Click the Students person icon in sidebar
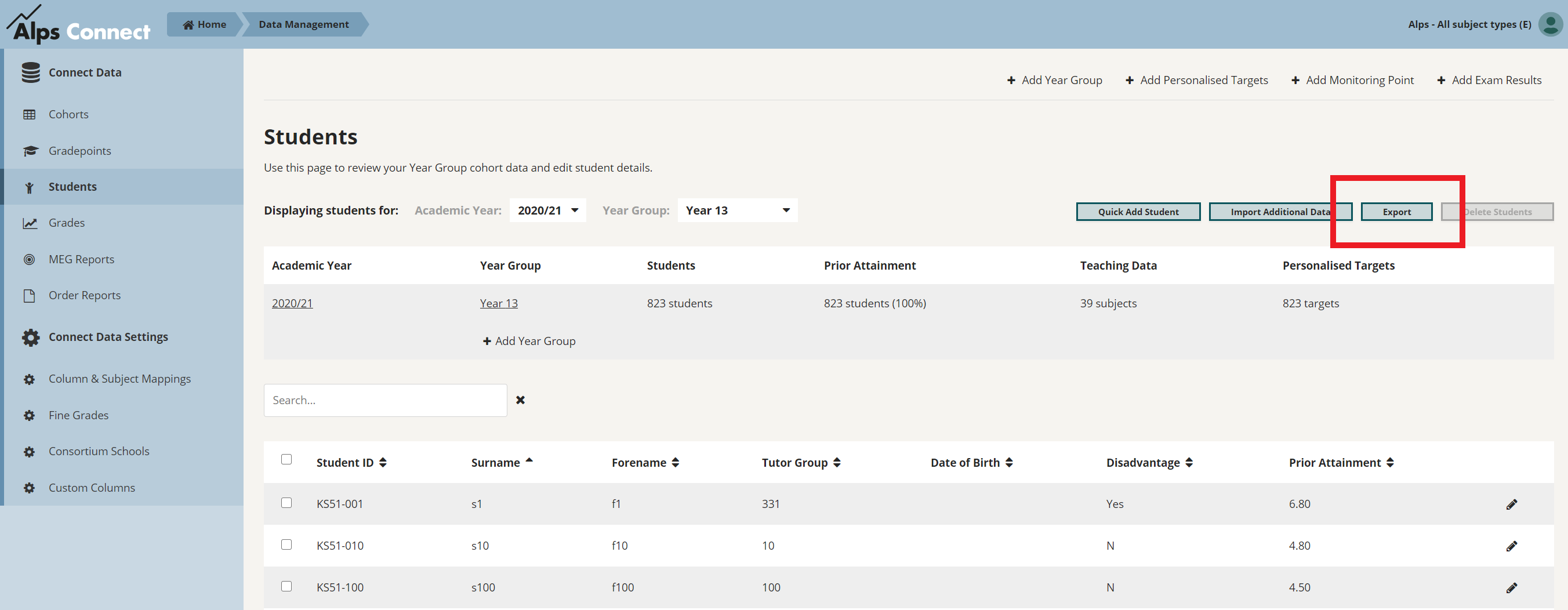Screen dimensions: 1568x610 click(29, 187)
